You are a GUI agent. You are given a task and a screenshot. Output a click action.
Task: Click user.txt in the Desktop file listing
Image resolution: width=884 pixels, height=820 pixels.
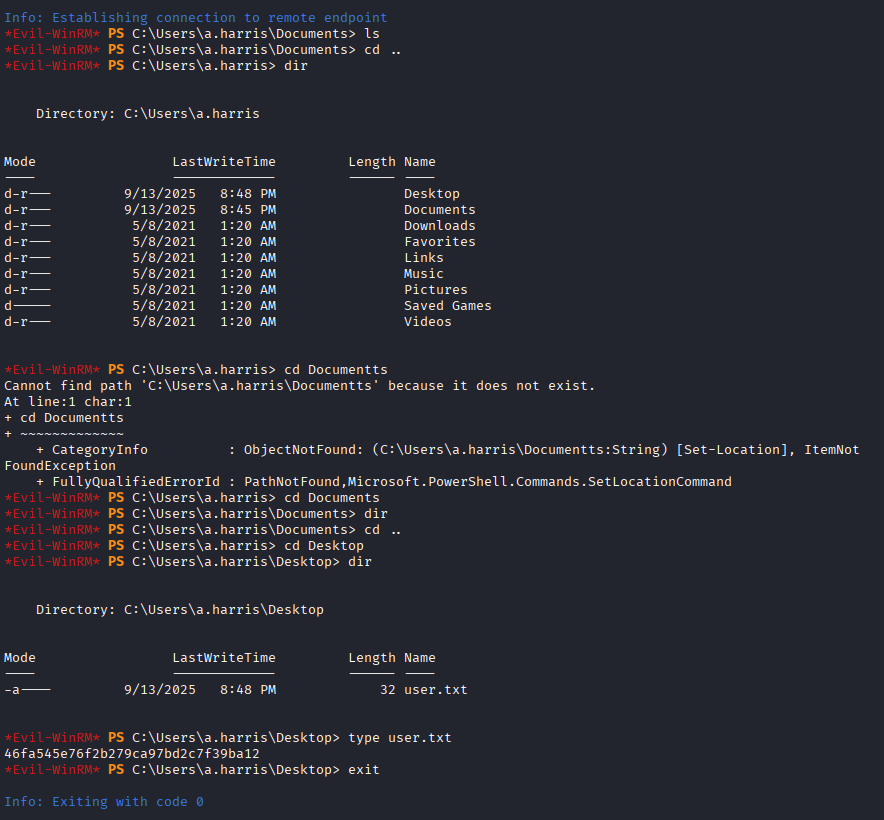coord(435,690)
